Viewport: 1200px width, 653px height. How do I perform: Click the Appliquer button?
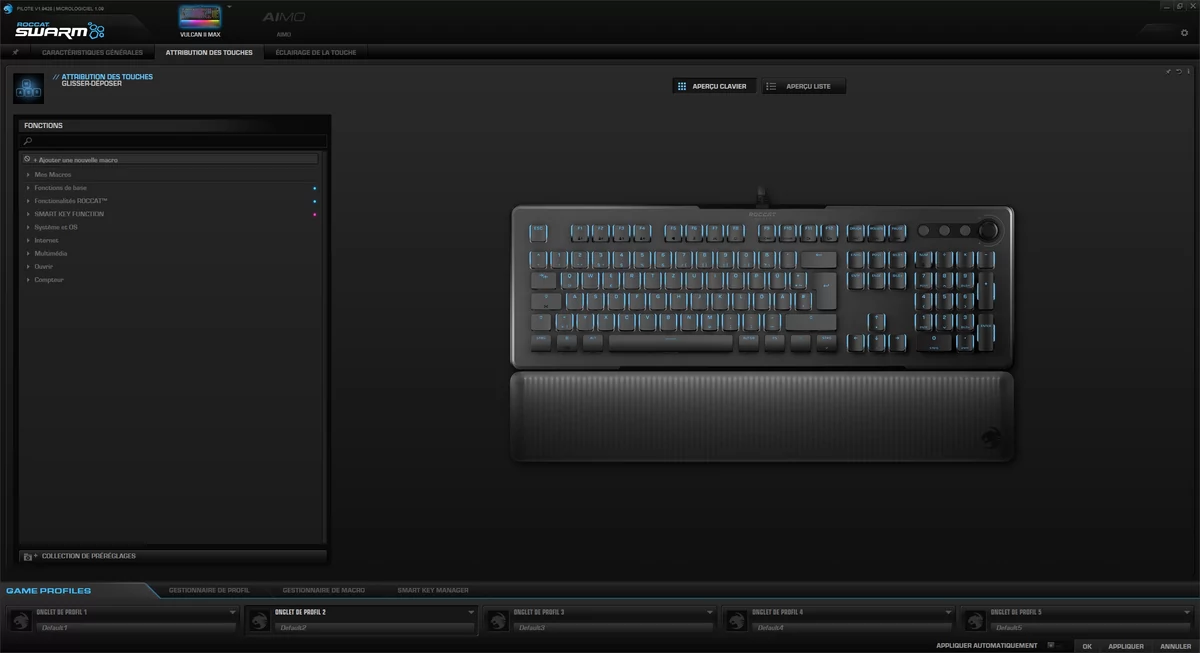(x=1126, y=646)
